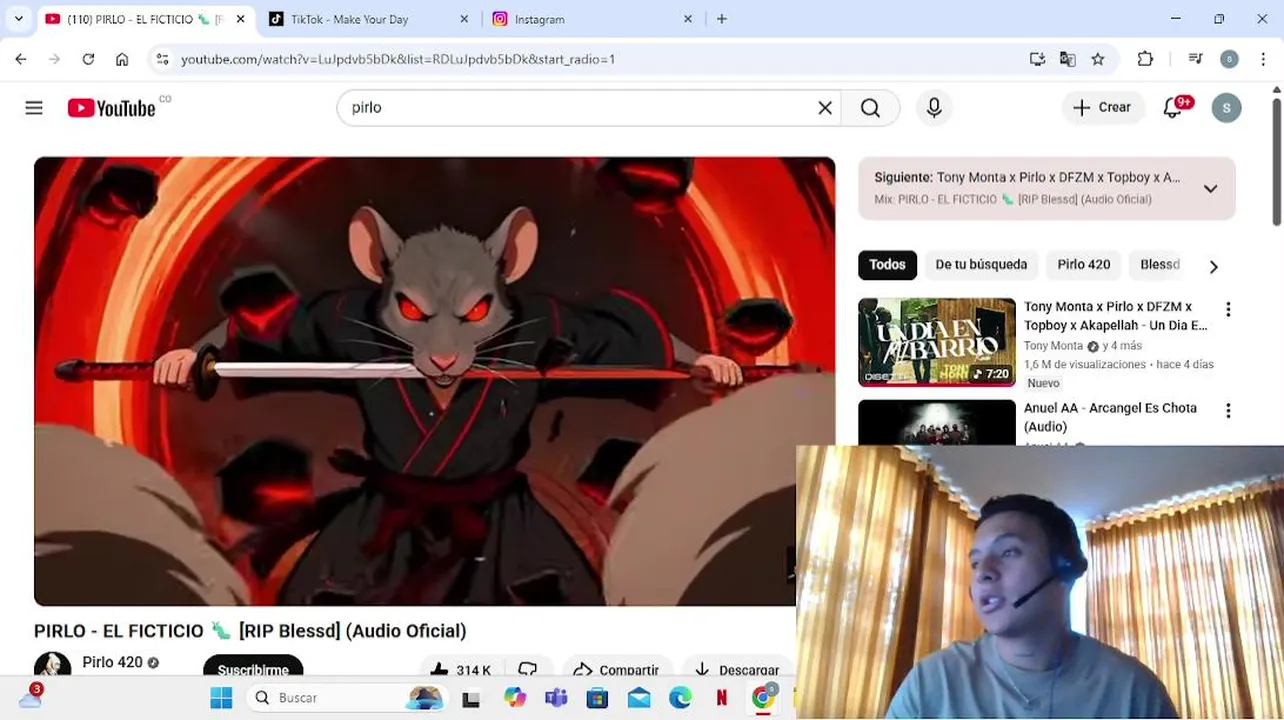The width and height of the screenshot is (1284, 720).
Task: Open the YouTube hamburger guide menu
Action: point(34,108)
